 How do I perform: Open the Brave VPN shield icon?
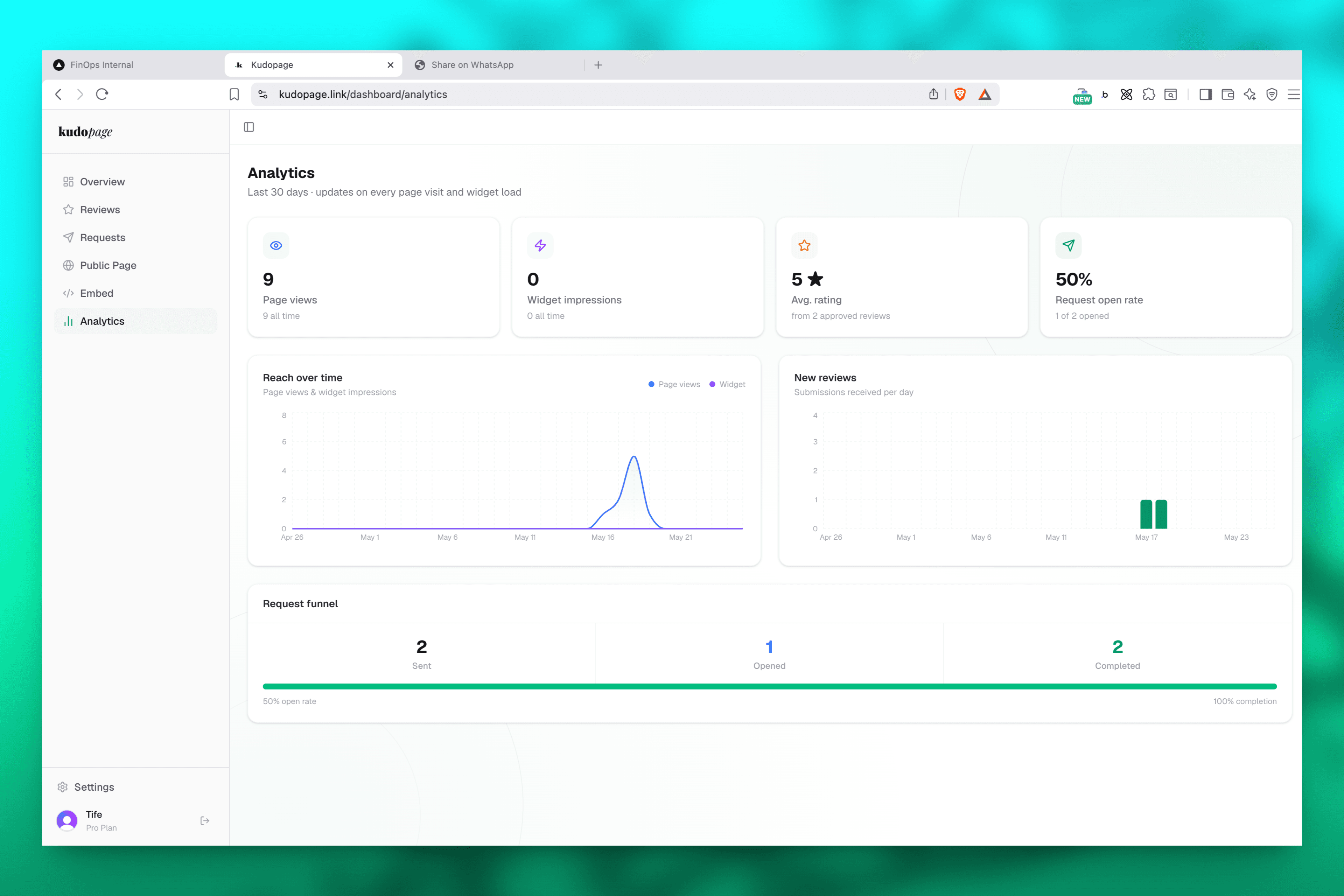[1272, 94]
